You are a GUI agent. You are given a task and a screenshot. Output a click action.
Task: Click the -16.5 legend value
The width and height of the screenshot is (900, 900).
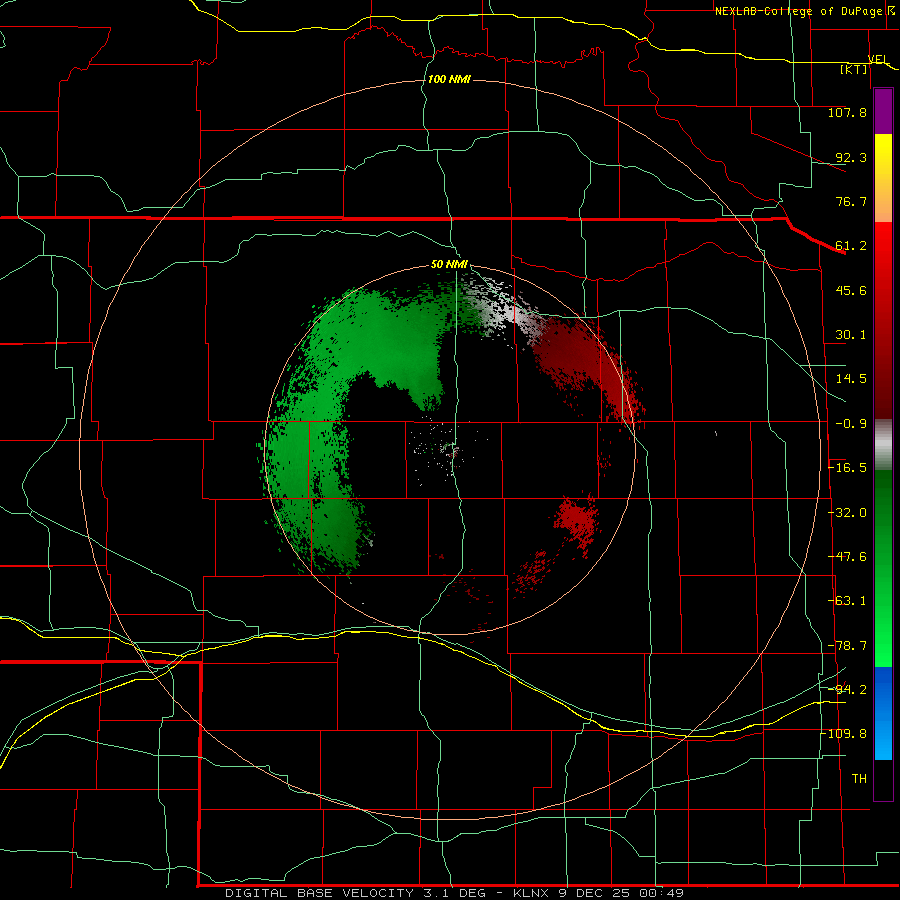(x=847, y=468)
